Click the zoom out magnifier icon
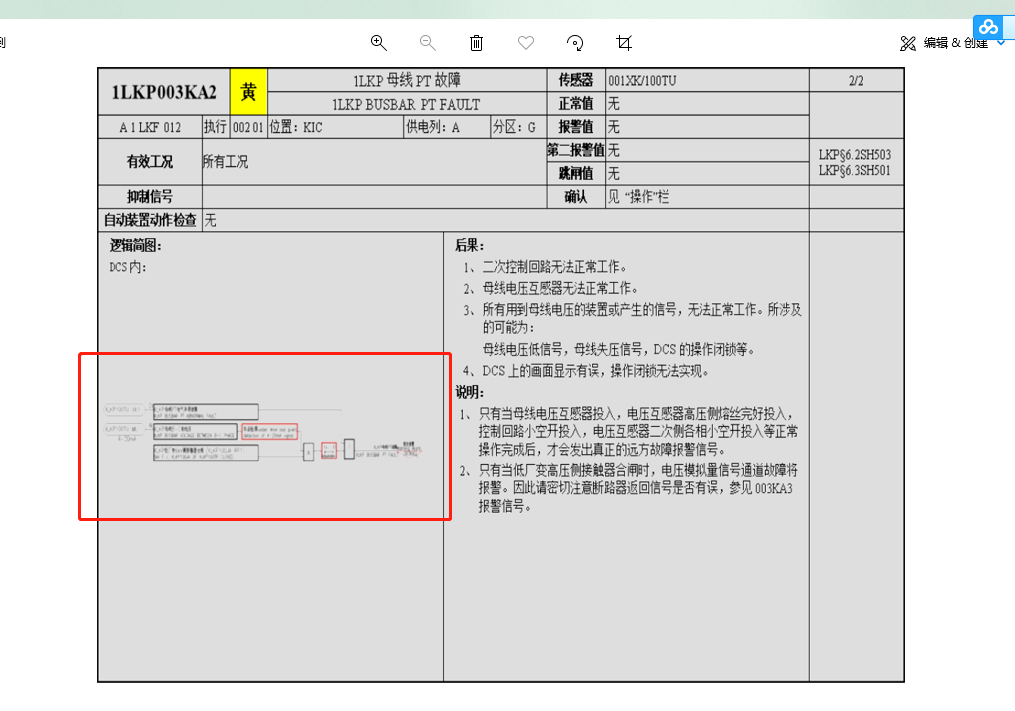Image resolution: width=1015 pixels, height=711 pixels. pyautogui.click(x=427, y=42)
